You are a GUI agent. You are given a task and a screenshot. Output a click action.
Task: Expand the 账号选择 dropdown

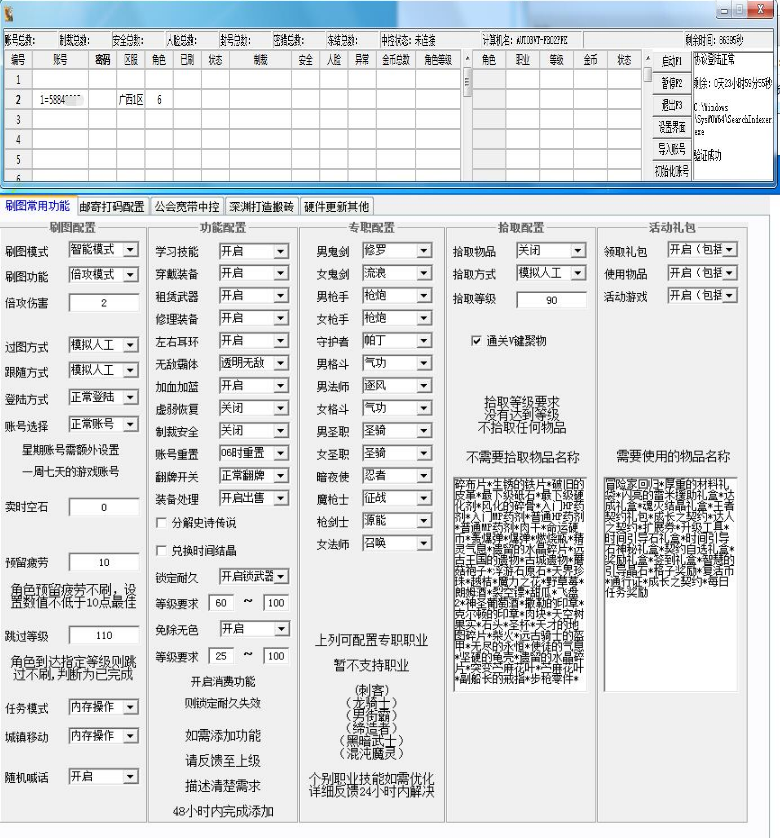[104, 424]
